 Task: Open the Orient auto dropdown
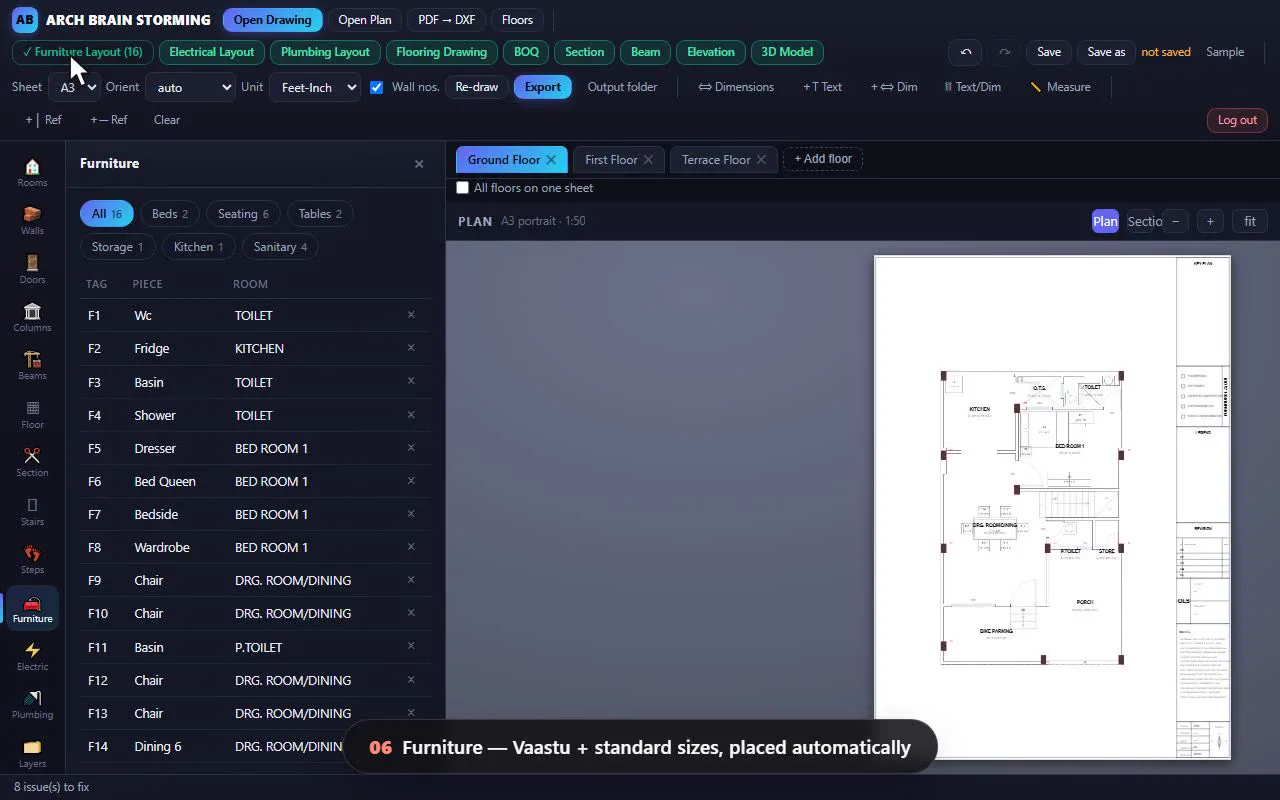click(190, 87)
